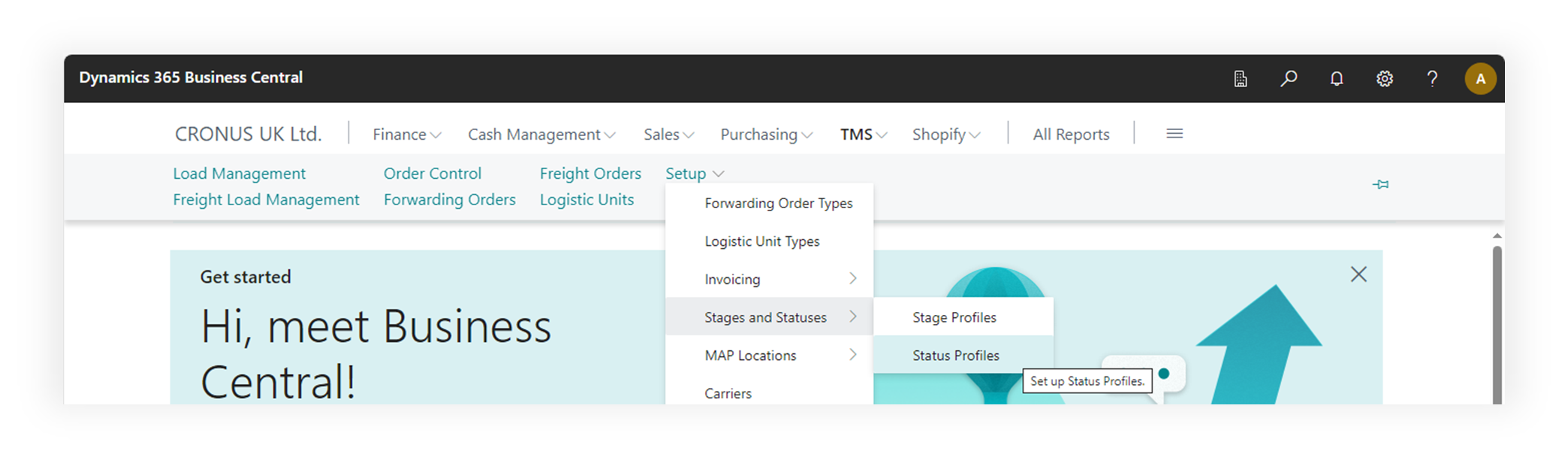Click the pin navigation icon
This screenshot has height=457, width=1568.
(x=1380, y=184)
